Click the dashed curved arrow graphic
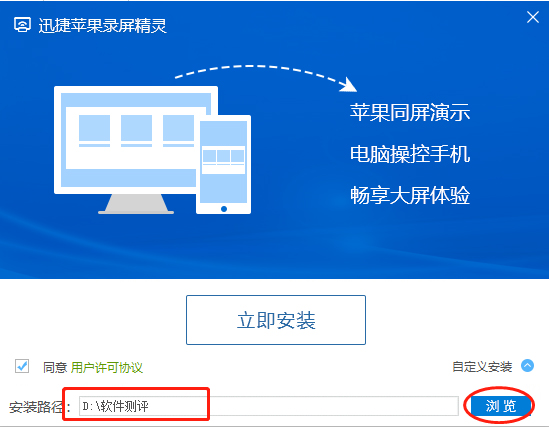The image size is (549, 427). tap(266, 78)
